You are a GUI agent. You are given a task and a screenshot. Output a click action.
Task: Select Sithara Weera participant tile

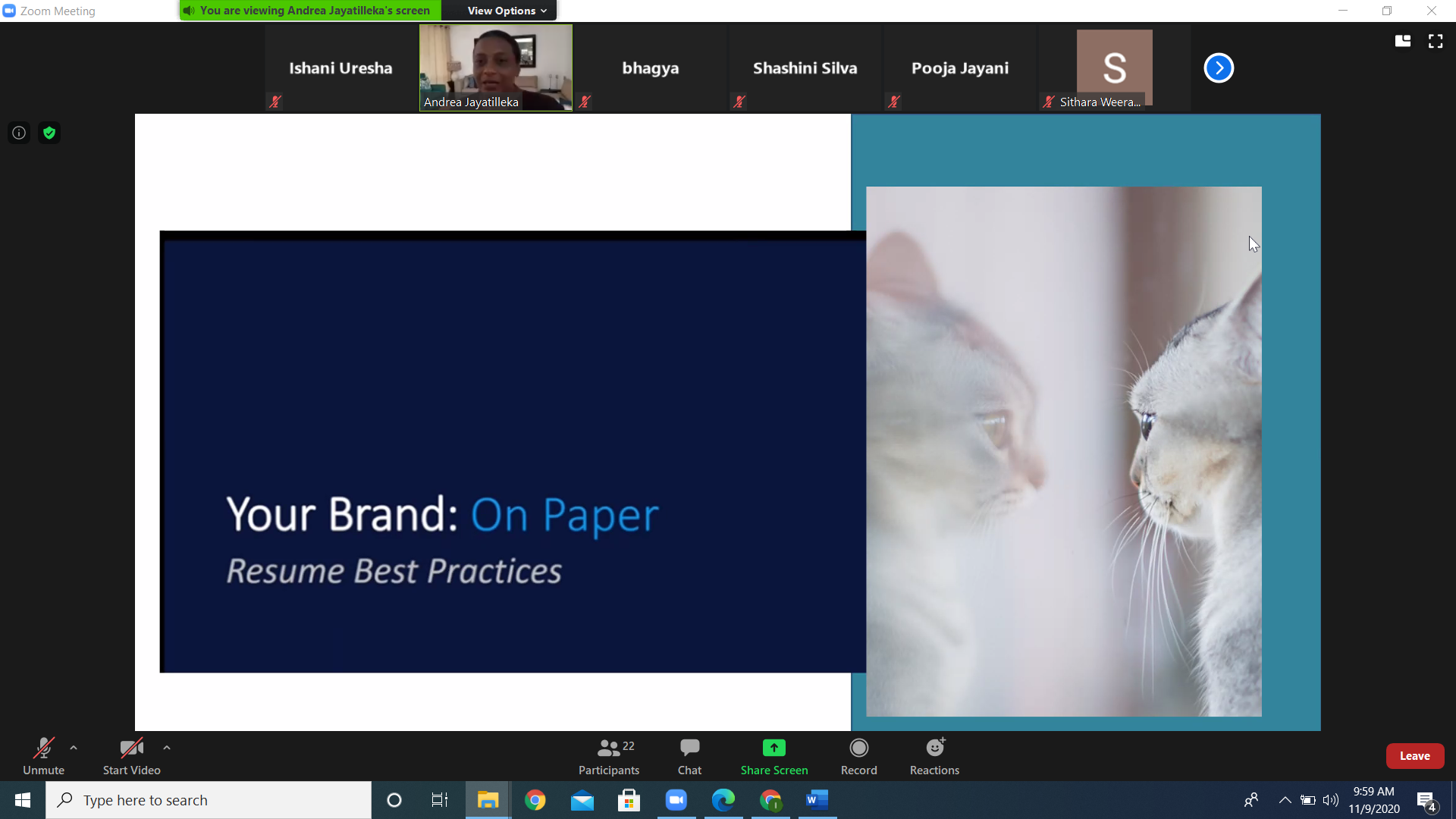(1114, 68)
